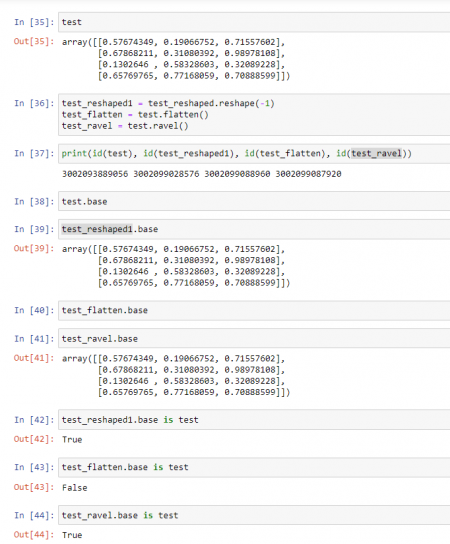Viewport: 450px width, 544px height.
Task: Click the In [41] prompt label
Action: click(34, 339)
